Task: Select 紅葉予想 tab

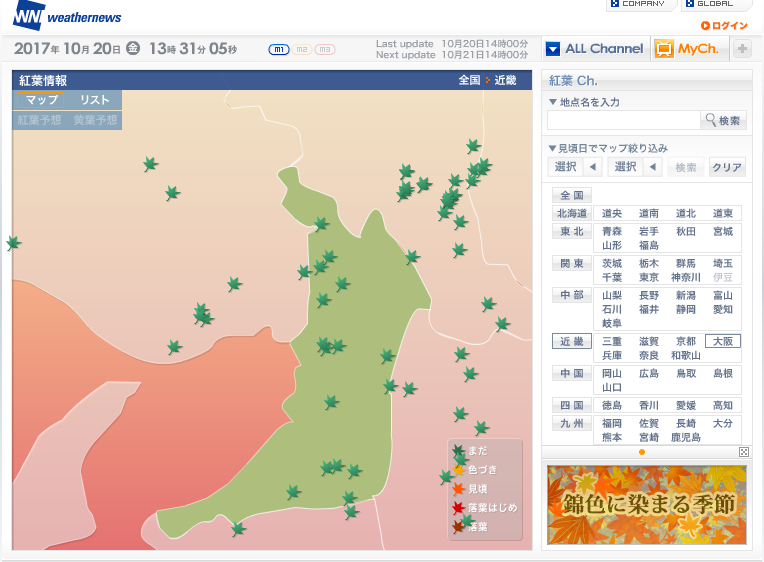Action: [x=39, y=120]
